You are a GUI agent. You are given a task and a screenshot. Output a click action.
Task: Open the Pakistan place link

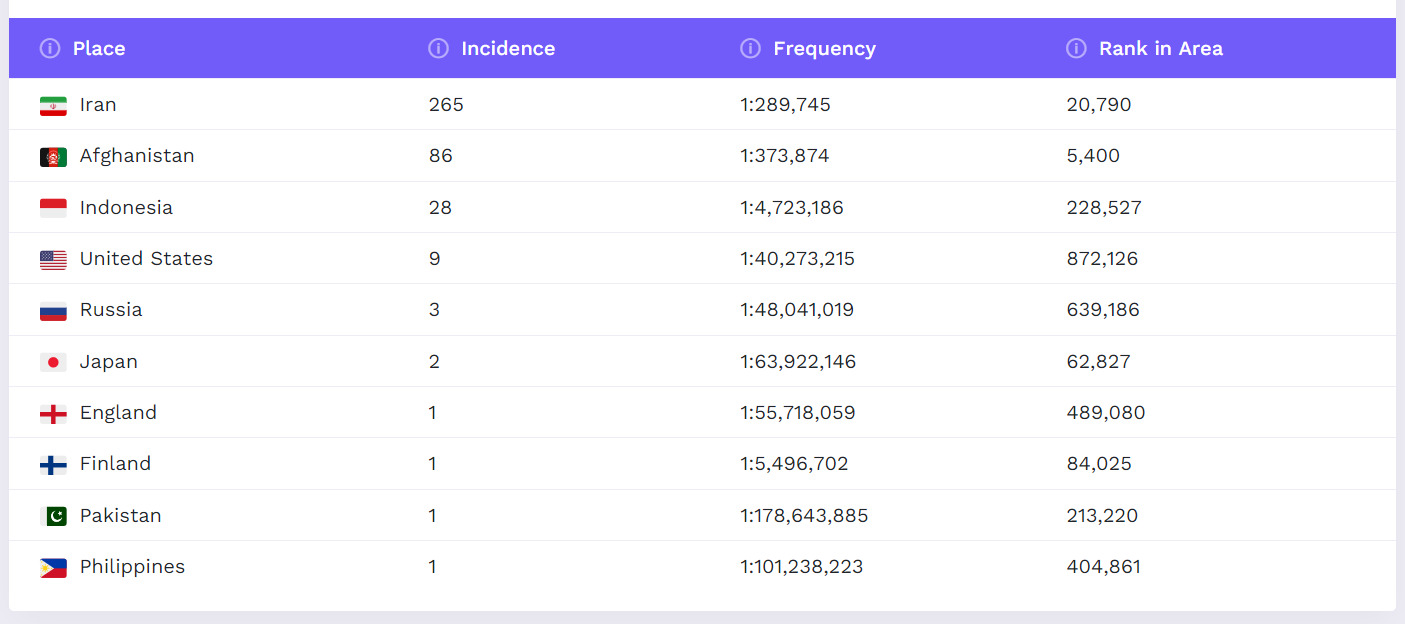[120, 516]
